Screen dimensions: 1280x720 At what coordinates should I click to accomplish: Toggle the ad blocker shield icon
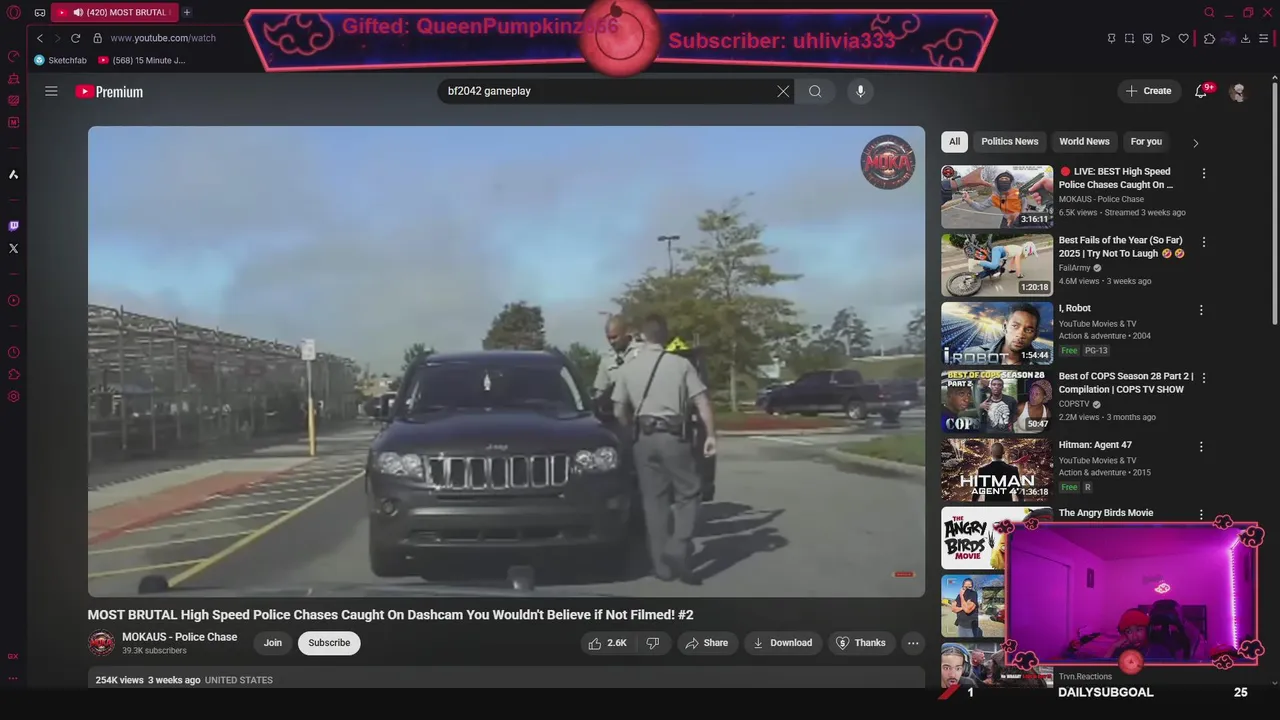point(1147,38)
